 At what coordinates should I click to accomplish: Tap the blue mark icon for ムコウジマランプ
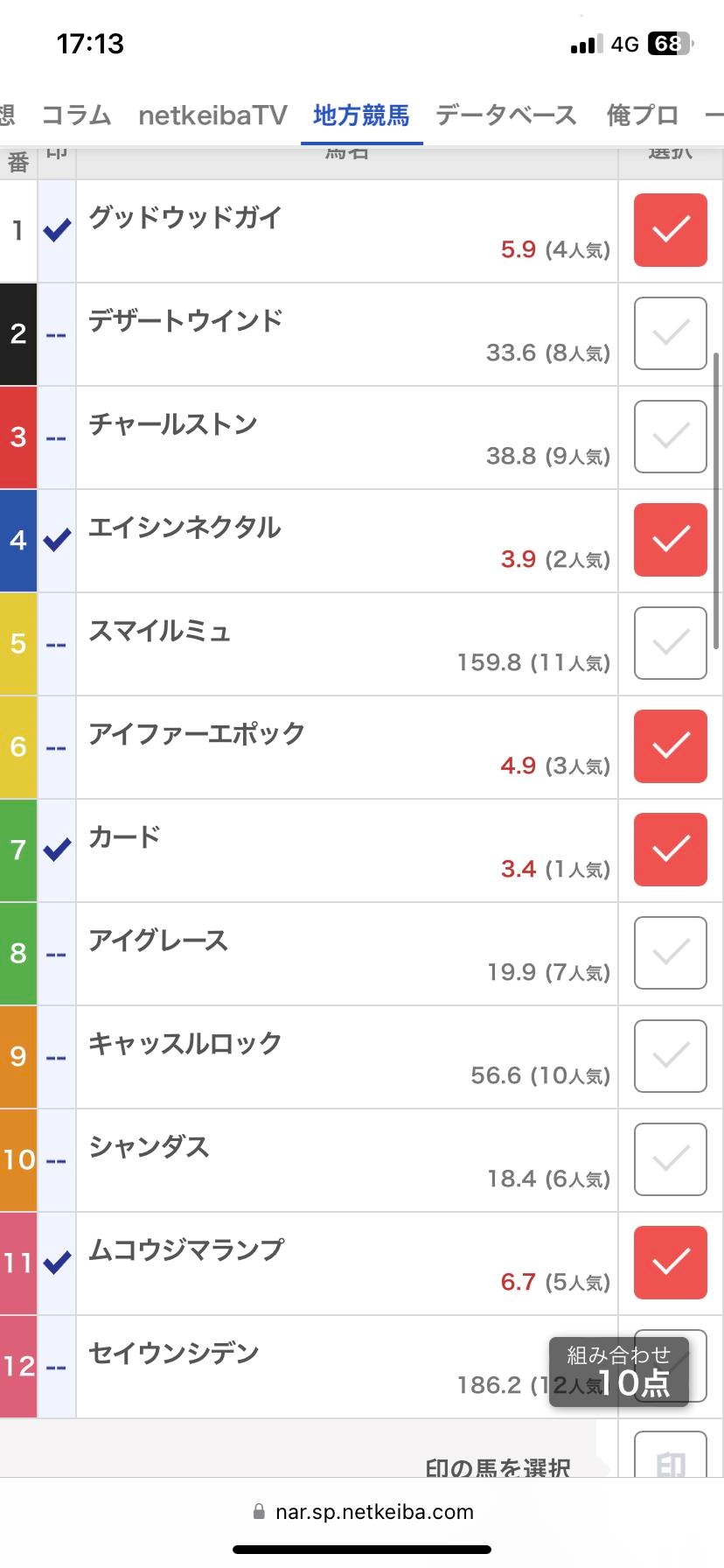coord(57,1263)
